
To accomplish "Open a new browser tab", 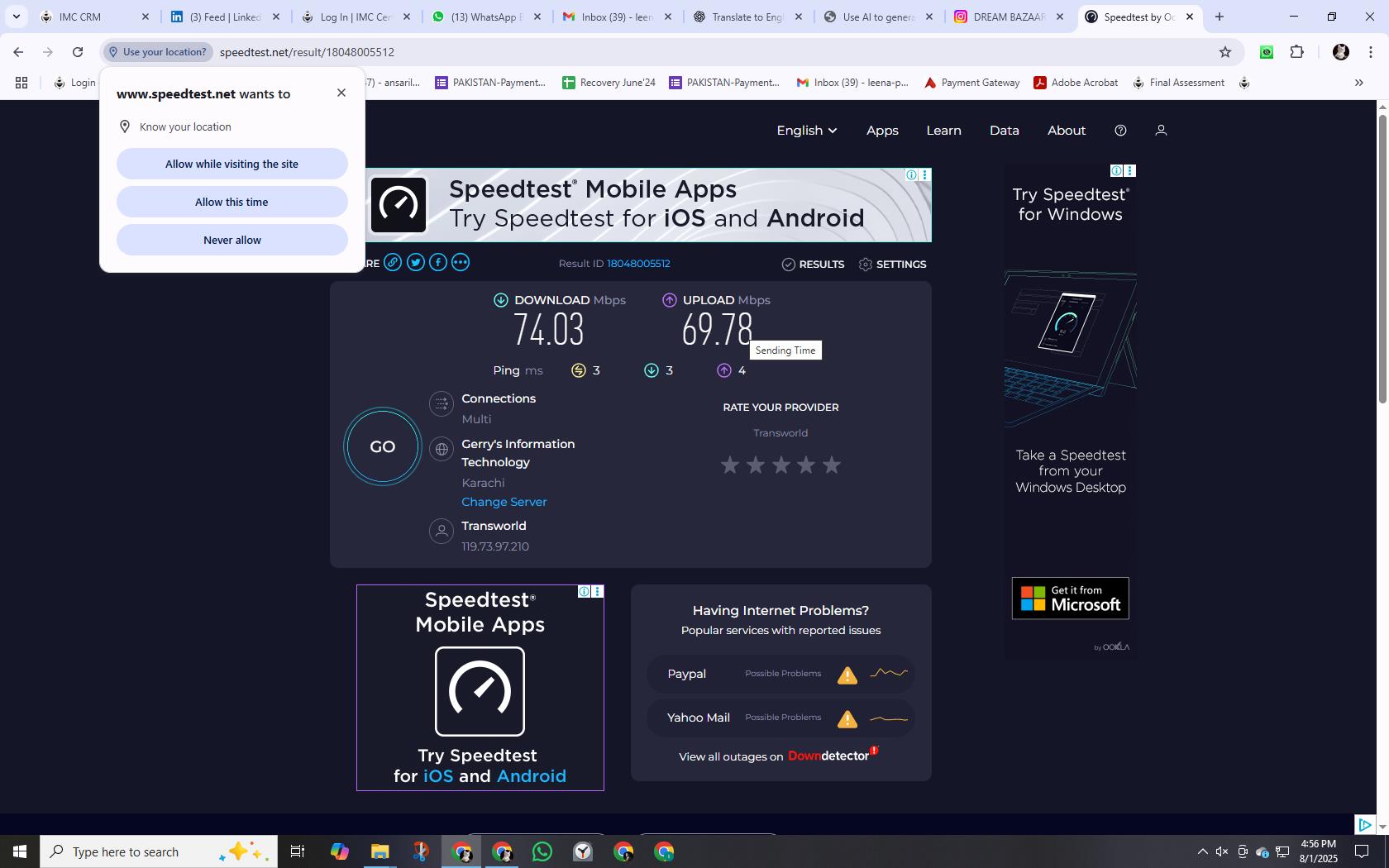I will tap(1219, 17).
